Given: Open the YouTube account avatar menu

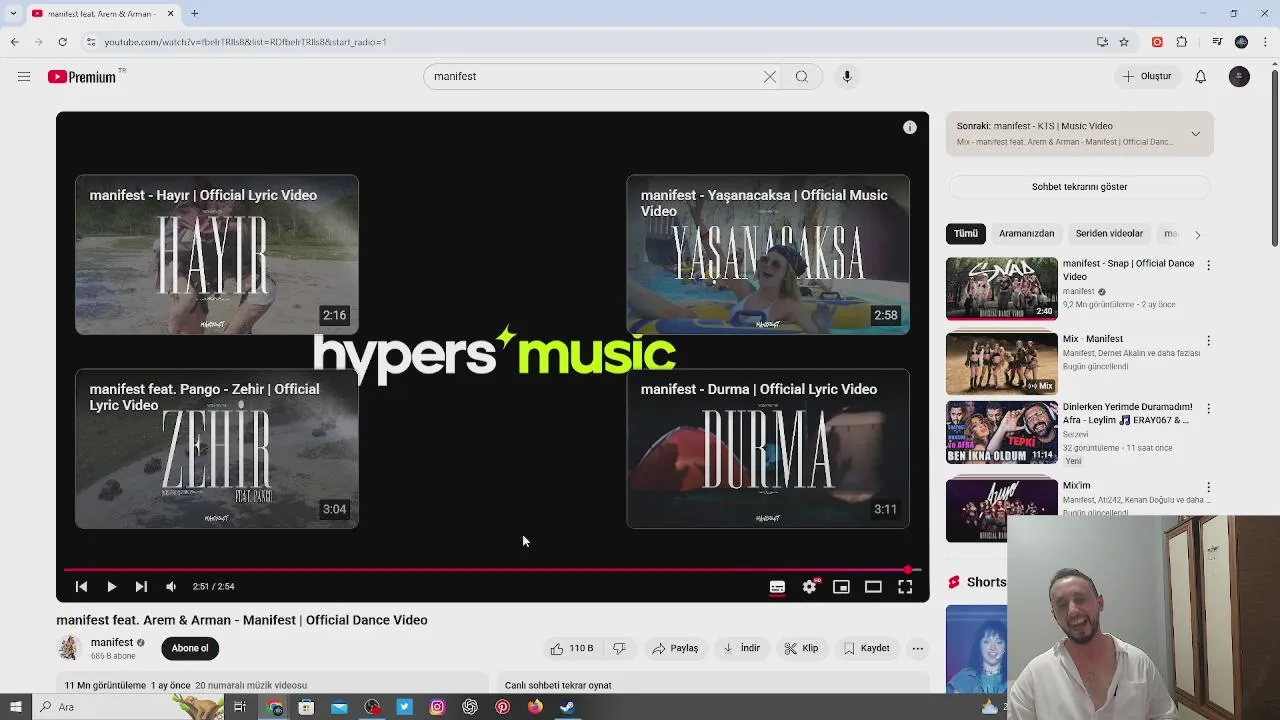Looking at the screenshot, I should point(1239,76).
